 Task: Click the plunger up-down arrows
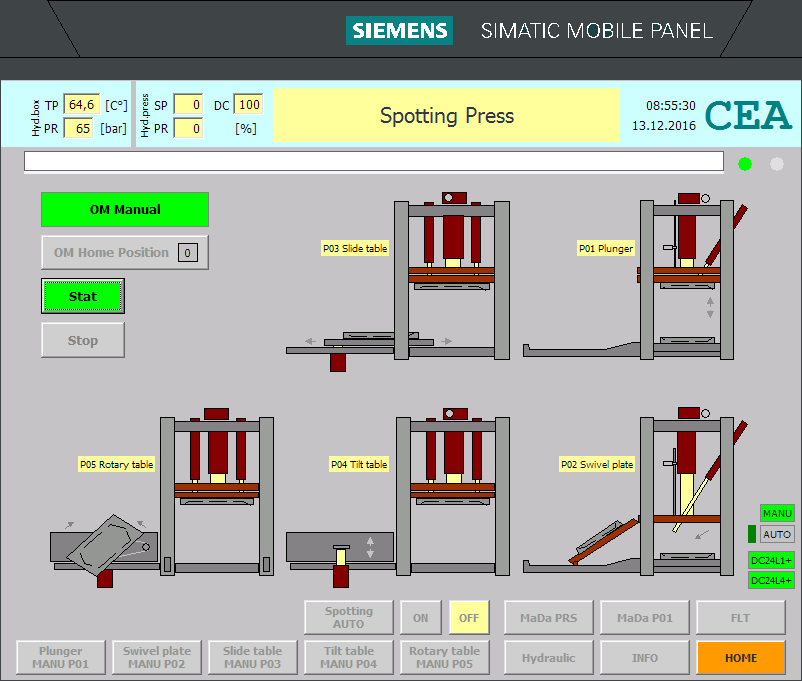(710, 307)
